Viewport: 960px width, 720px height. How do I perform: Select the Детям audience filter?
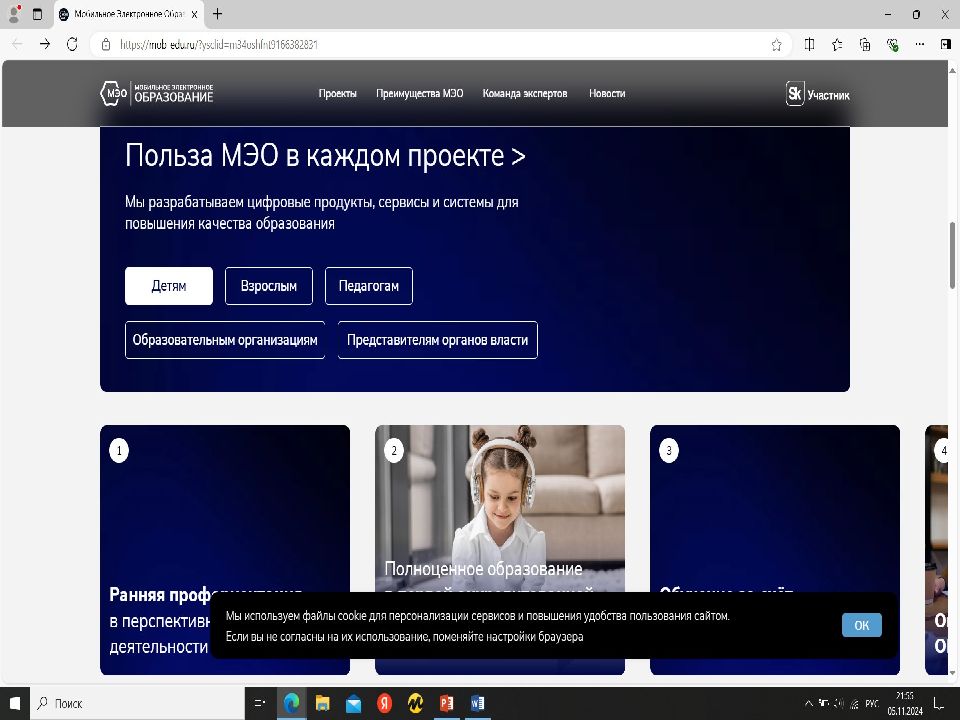click(x=169, y=286)
